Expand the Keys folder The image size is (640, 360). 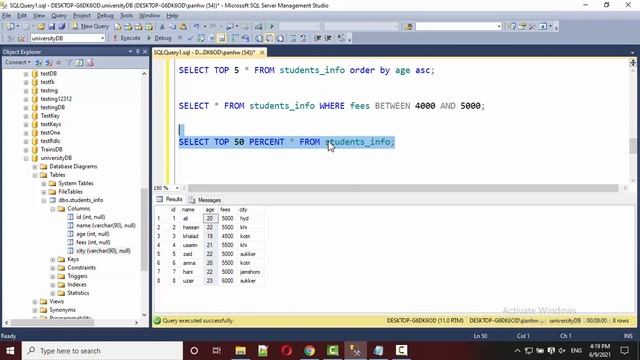[53, 259]
